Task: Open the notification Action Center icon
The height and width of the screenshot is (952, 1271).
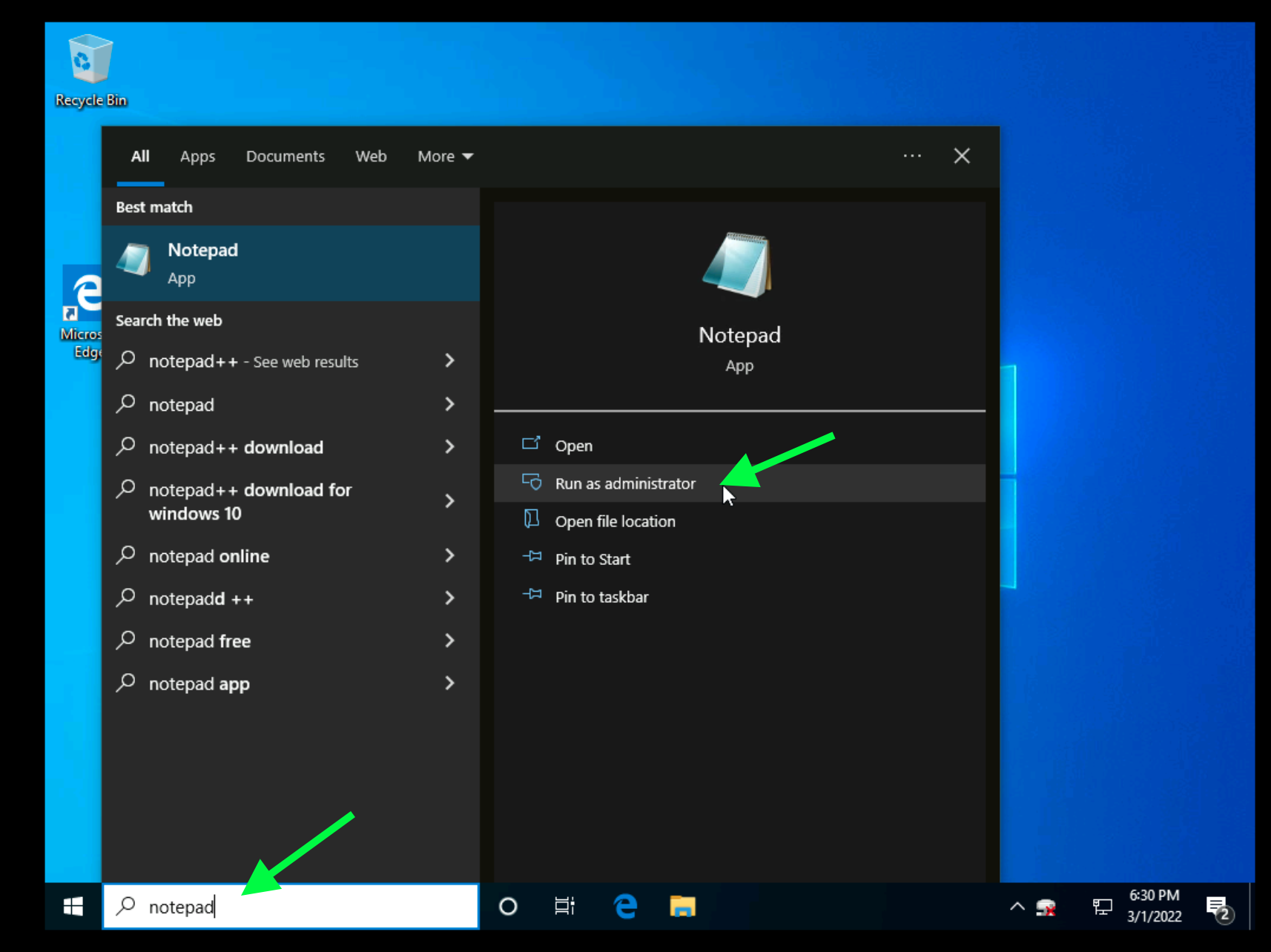Action: coord(1219,908)
